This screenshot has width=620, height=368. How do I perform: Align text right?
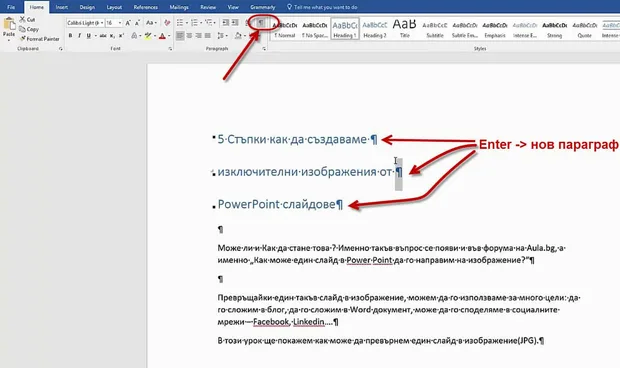tap(198, 36)
